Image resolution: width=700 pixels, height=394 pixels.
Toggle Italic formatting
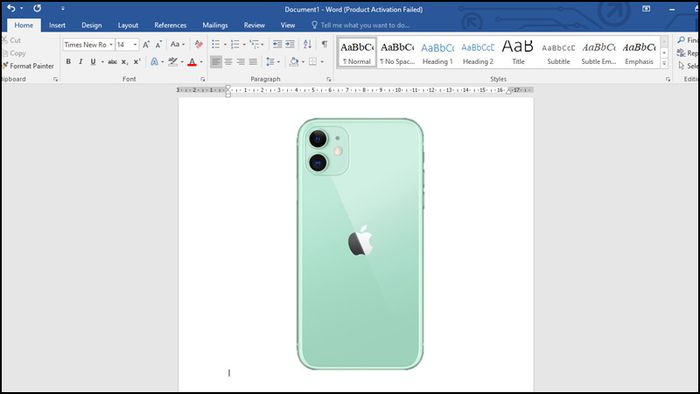click(80, 62)
